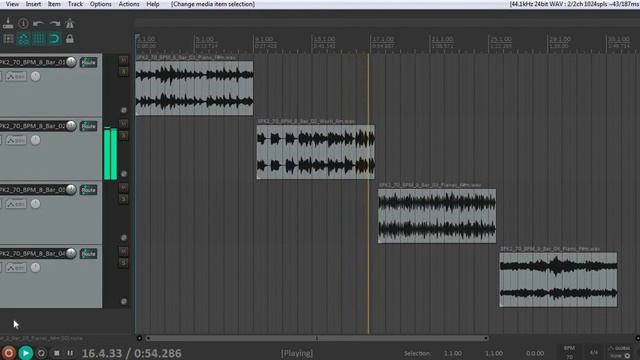Mute the Bar_02 track

[123, 124]
